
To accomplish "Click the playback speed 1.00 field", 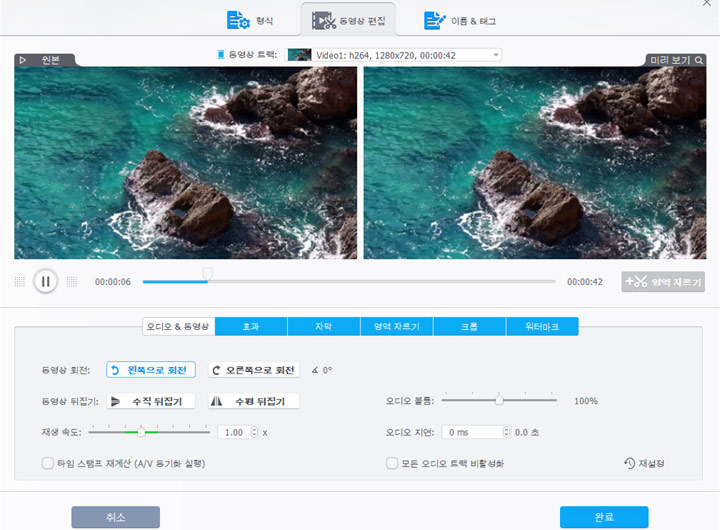I will (234, 432).
